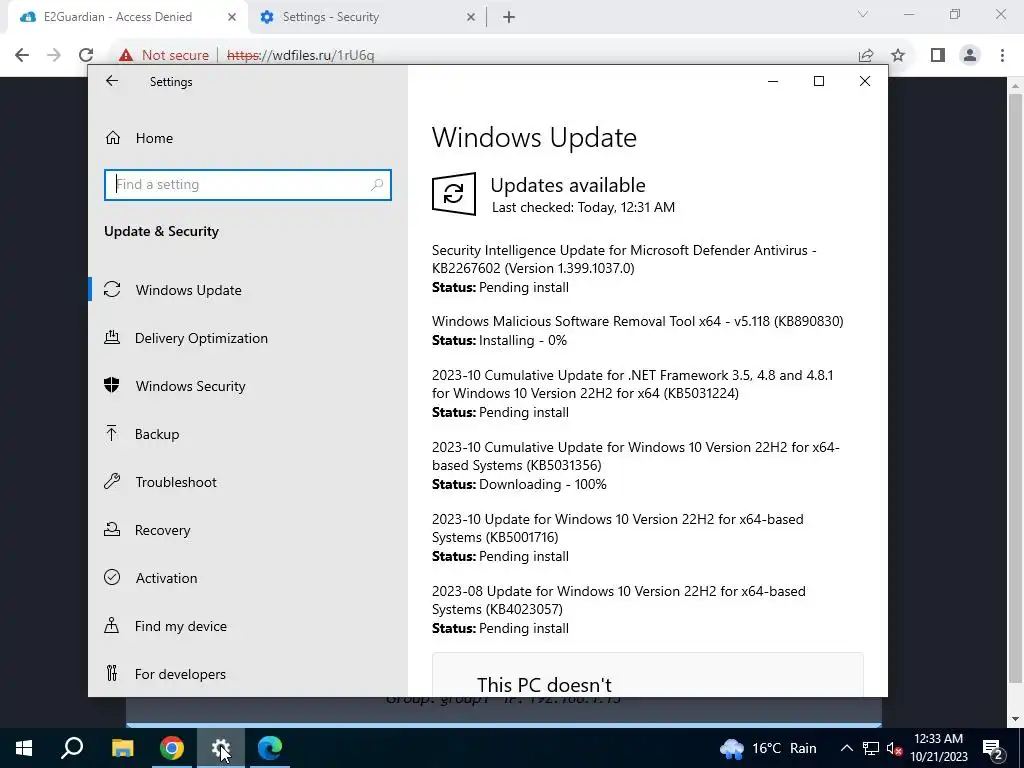Click Security Intelligence Update KB2267602 text
Viewport: 1024px width, 768px height.
624,259
